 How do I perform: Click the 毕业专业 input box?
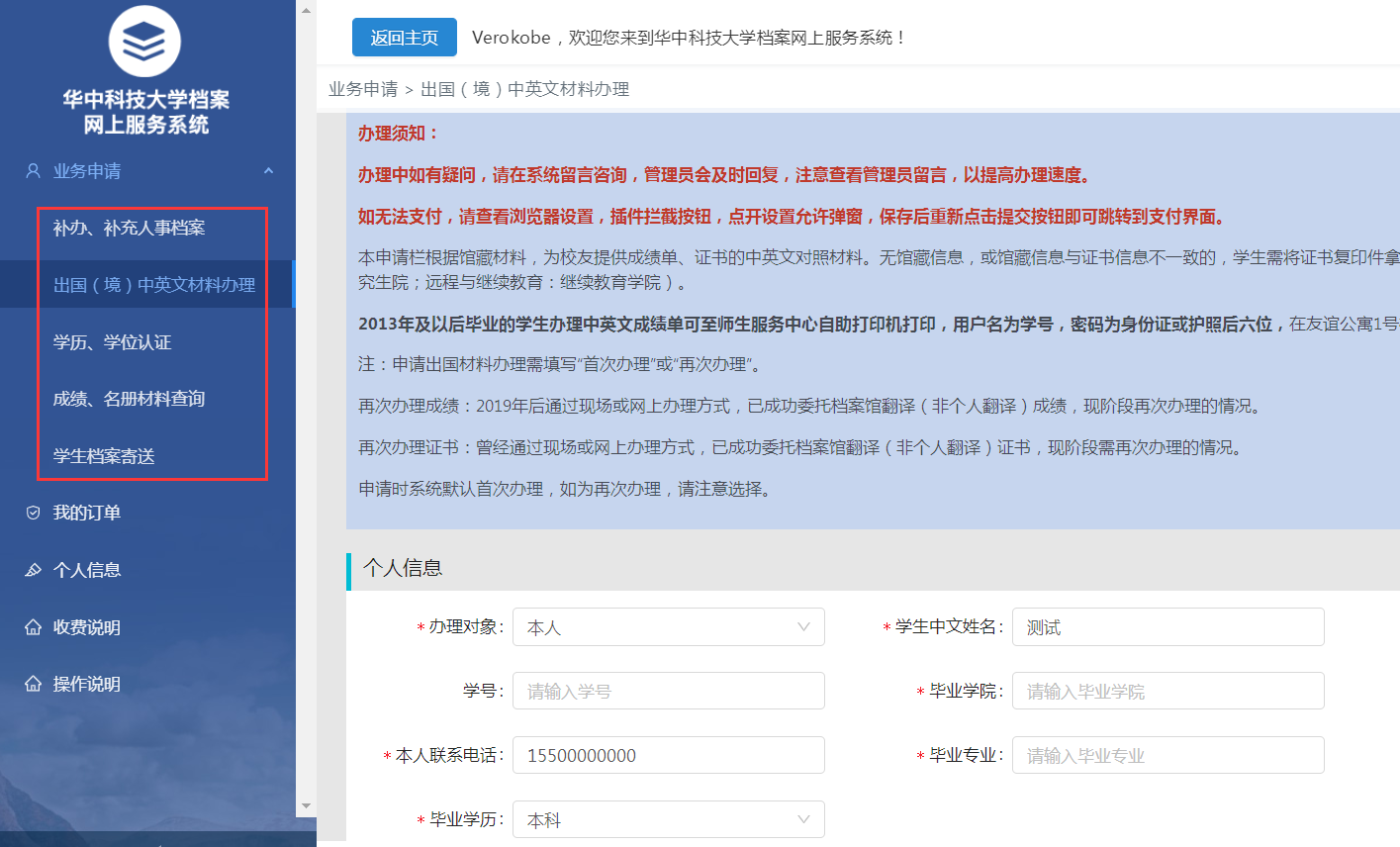click(1167, 755)
